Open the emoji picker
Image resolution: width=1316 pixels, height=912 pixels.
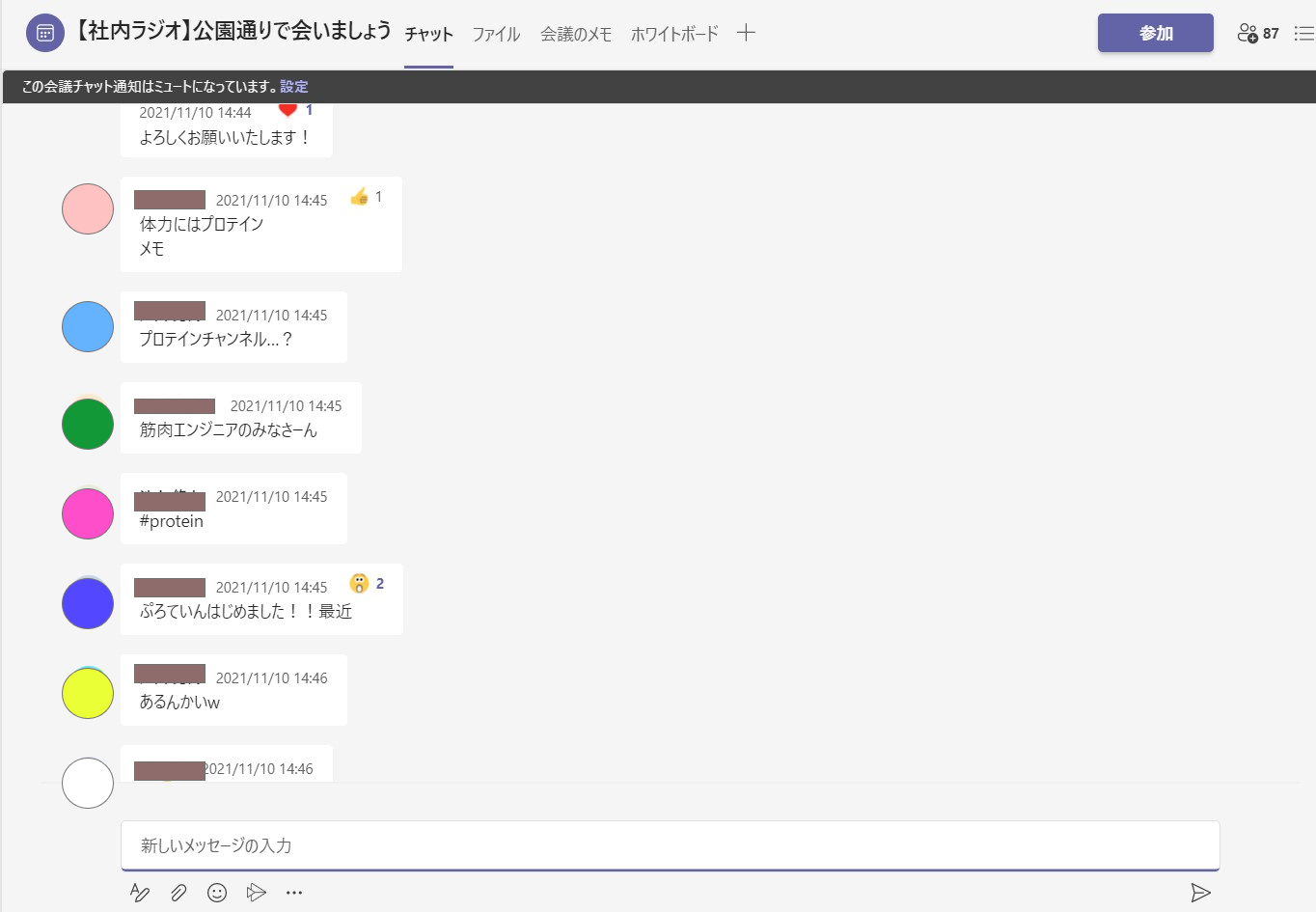[x=217, y=893]
